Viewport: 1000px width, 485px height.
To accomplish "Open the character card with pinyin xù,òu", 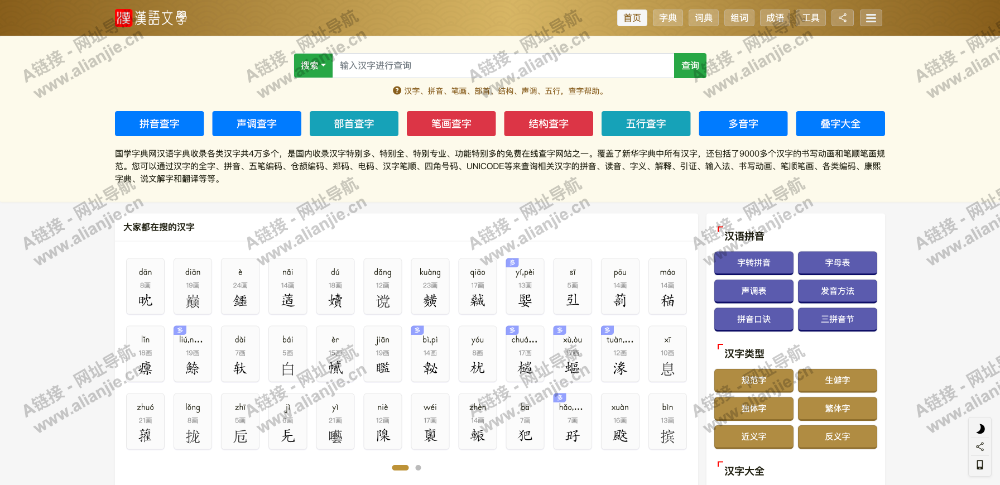I will (x=573, y=354).
